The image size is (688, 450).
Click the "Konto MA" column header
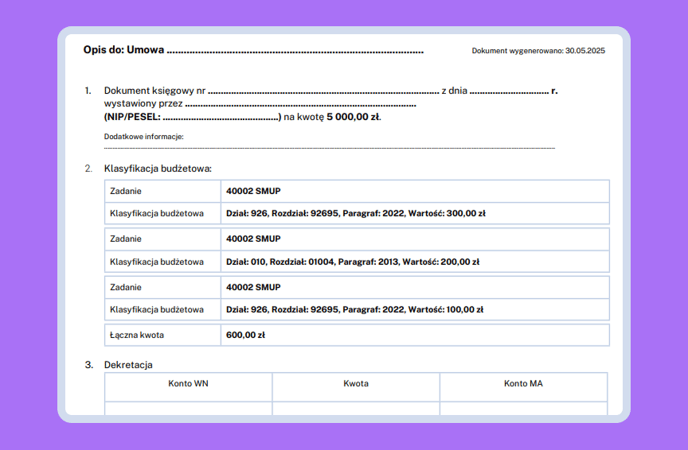pyautogui.click(x=523, y=384)
